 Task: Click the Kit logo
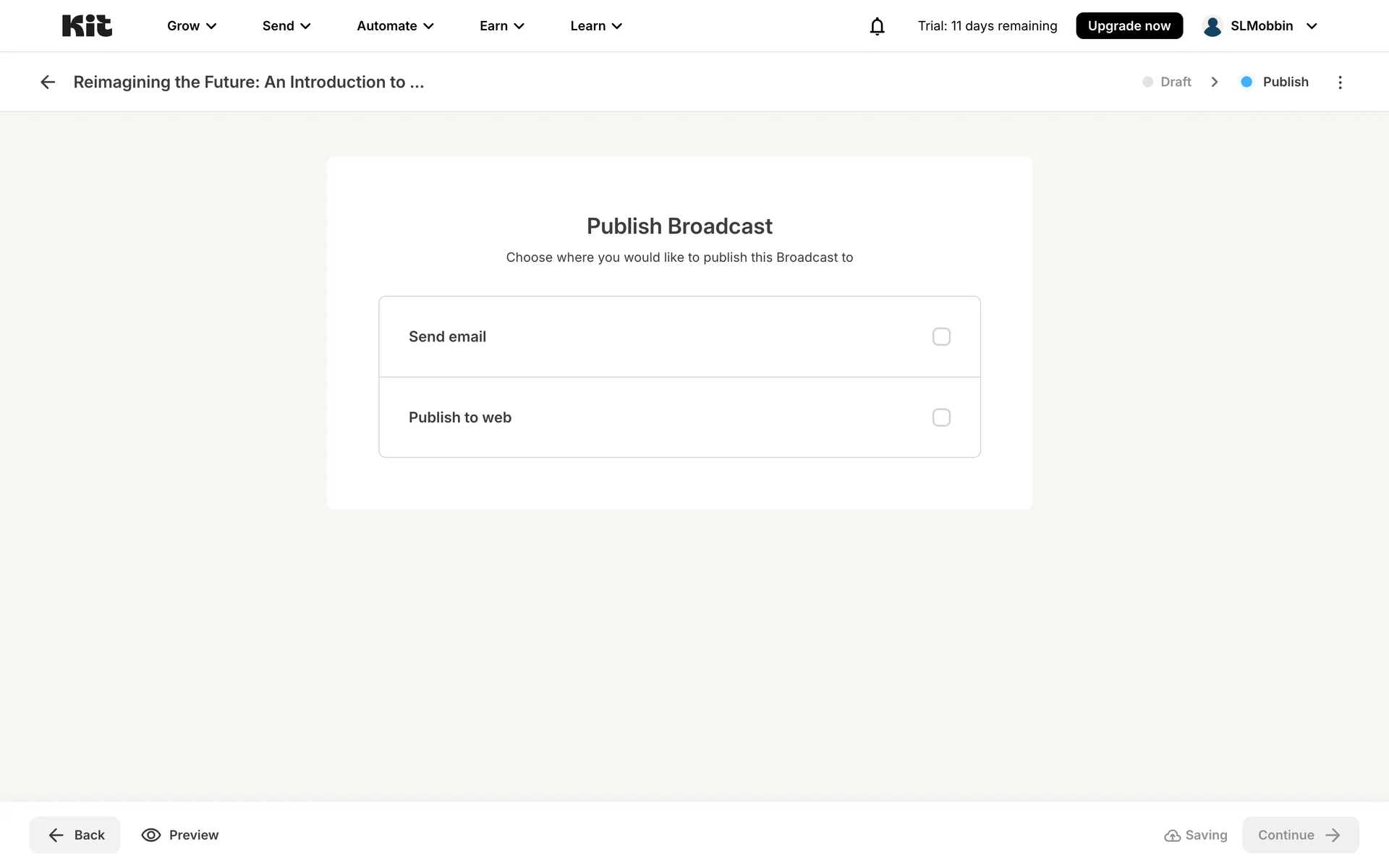click(x=87, y=26)
